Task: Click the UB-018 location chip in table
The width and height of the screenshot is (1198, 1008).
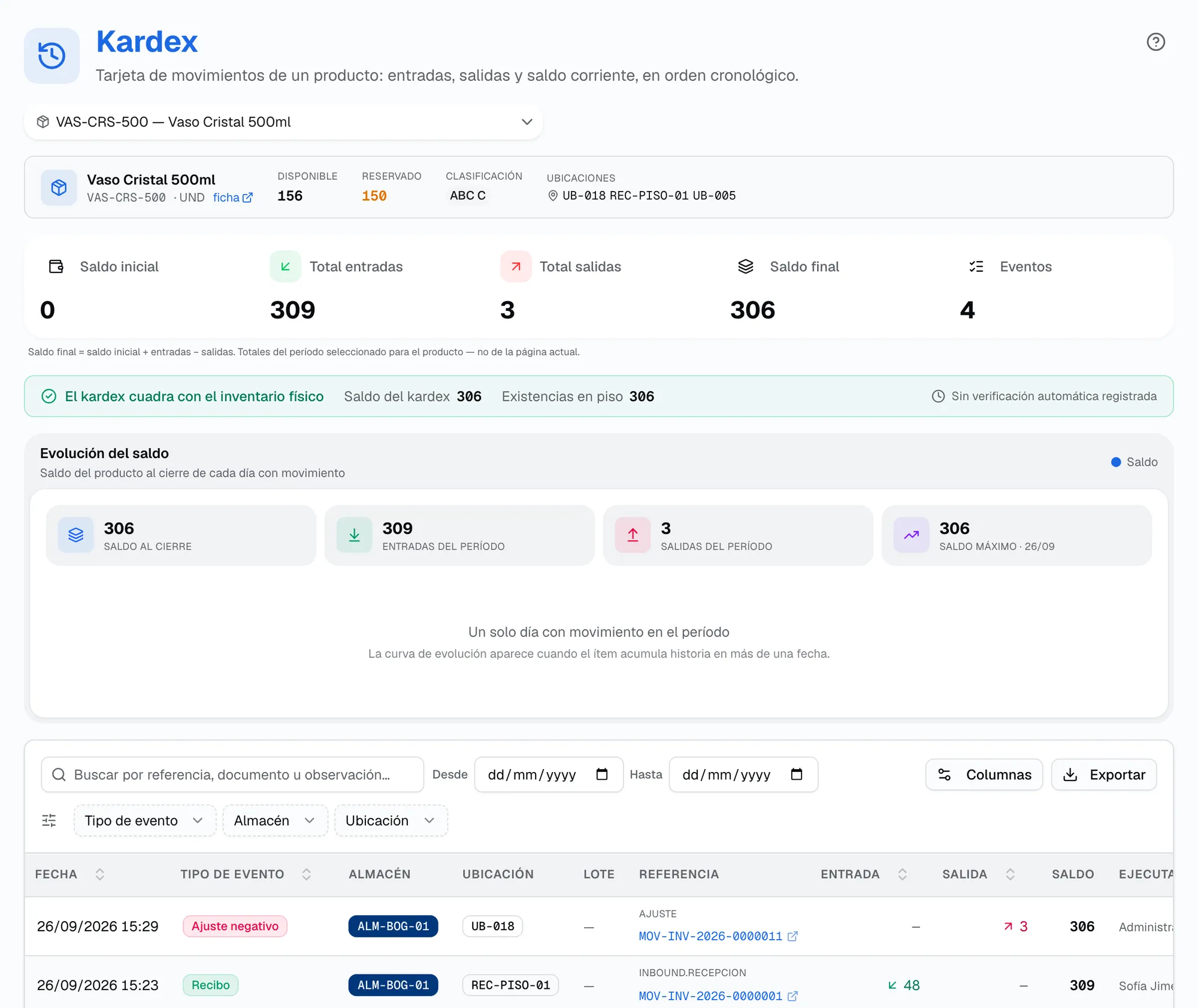Action: coord(492,927)
